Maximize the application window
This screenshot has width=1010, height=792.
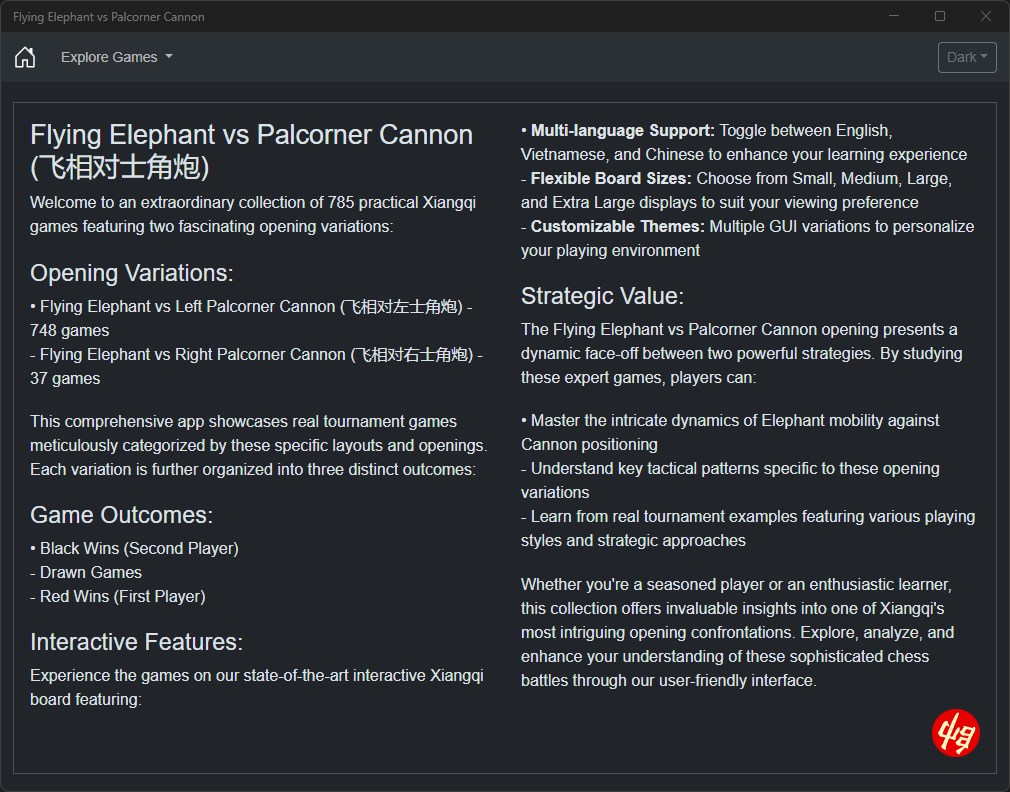click(940, 16)
